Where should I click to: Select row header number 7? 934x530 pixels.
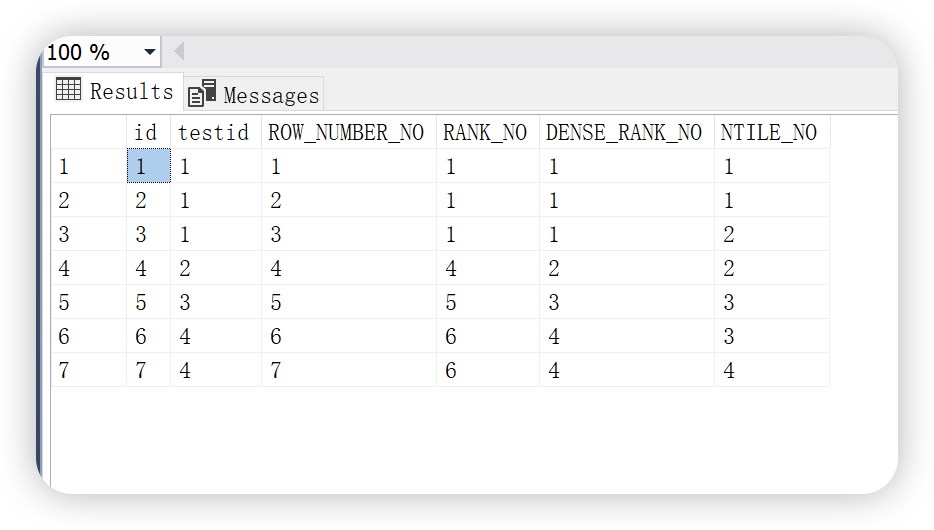[89, 370]
